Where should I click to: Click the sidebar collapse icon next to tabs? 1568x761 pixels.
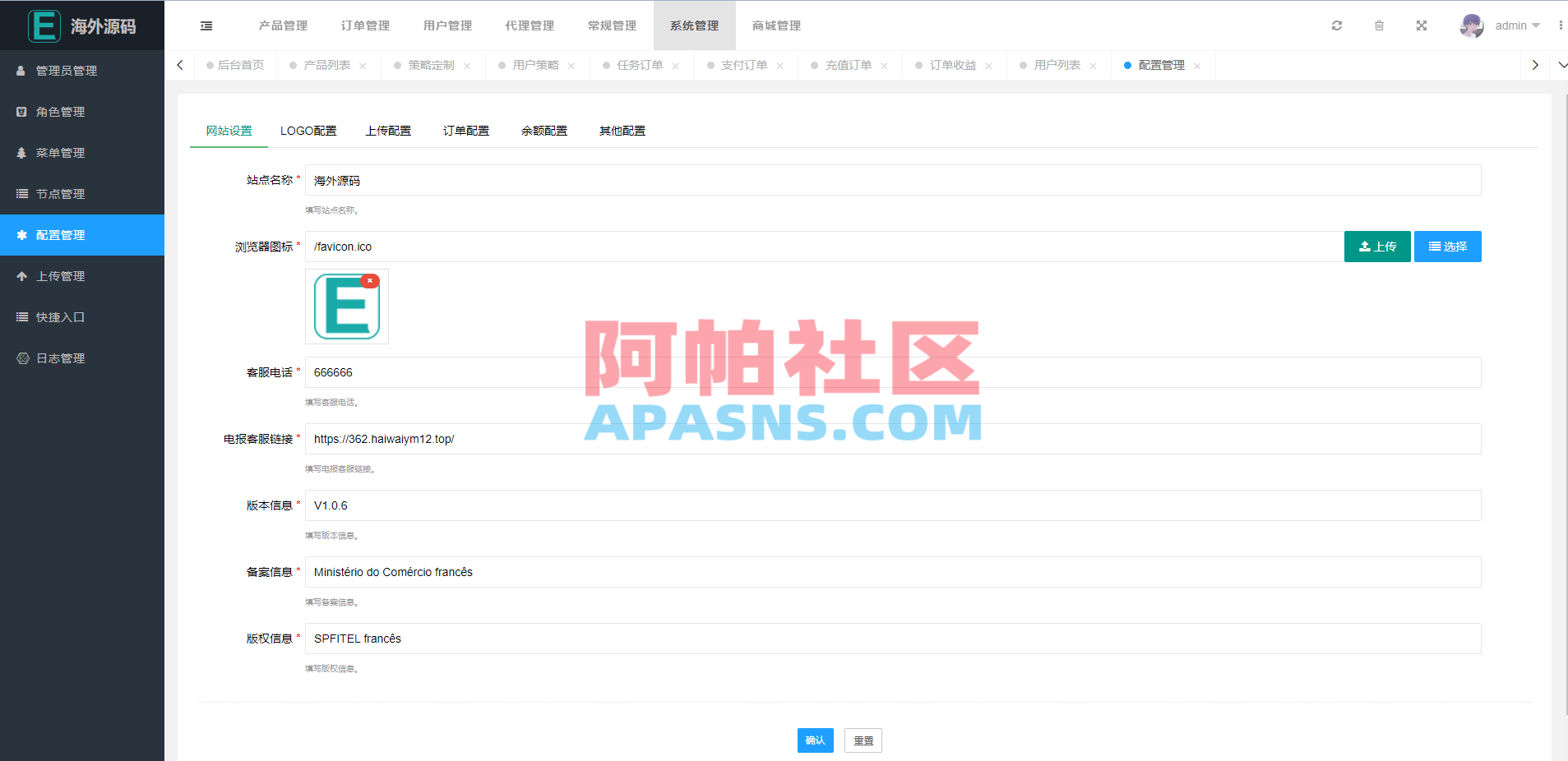tap(206, 25)
